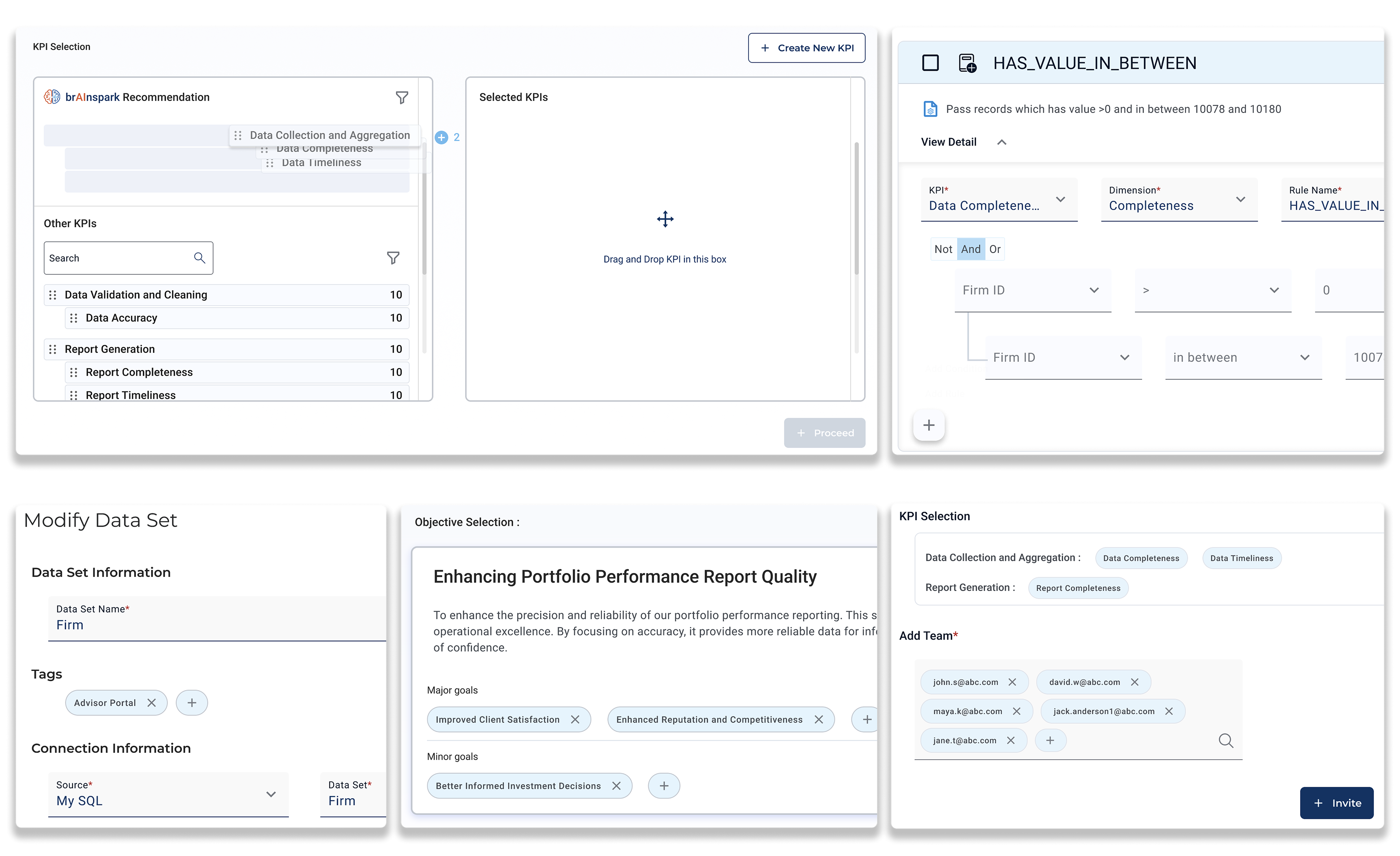Click the brAInspark Recommendation filter icon
The image size is (1400, 856).
[x=402, y=98]
